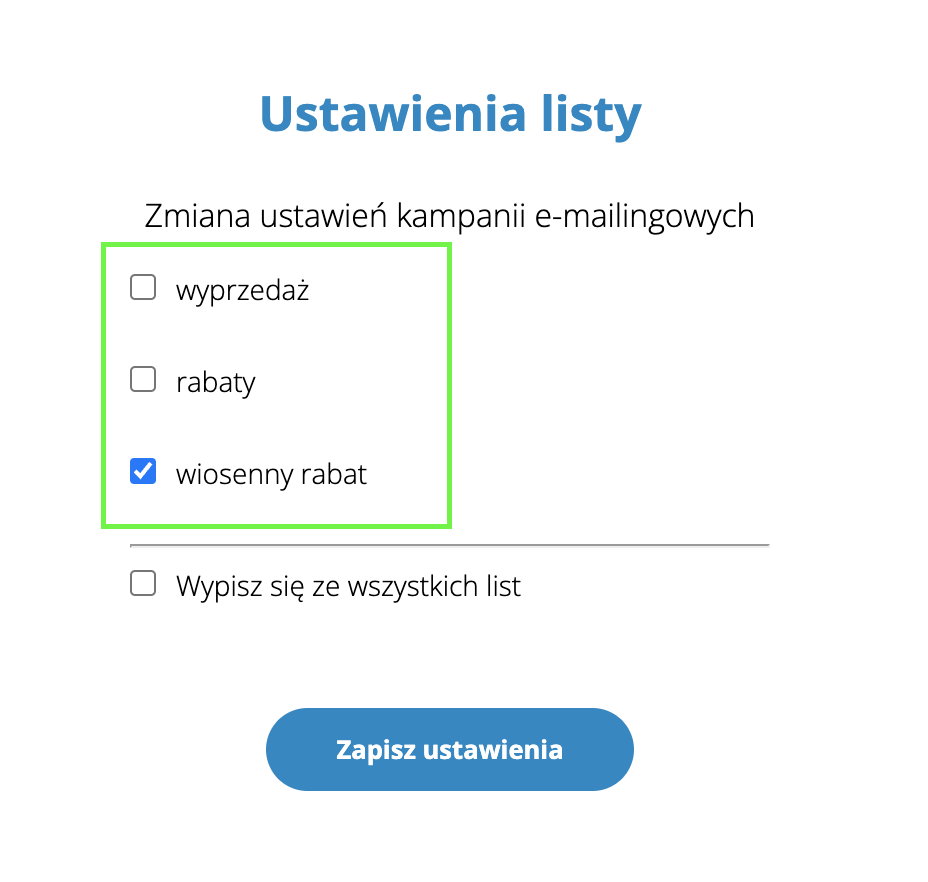Click the "Ustawienia listy" heading
Viewport: 928px width, 882px height.
[x=449, y=114]
